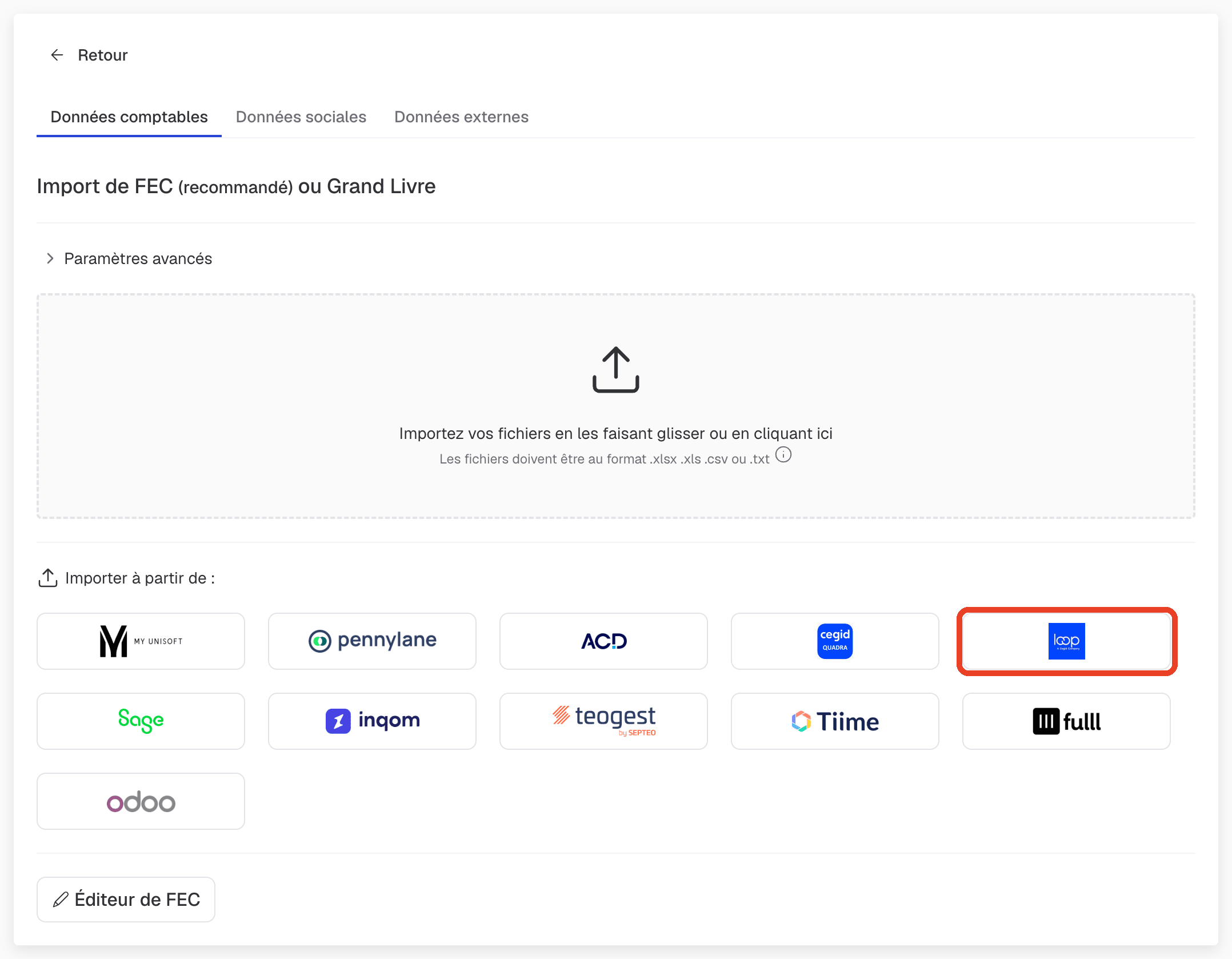Expand the Paramètres avancés section
Screen dimensions: 1232x959
click(130, 258)
